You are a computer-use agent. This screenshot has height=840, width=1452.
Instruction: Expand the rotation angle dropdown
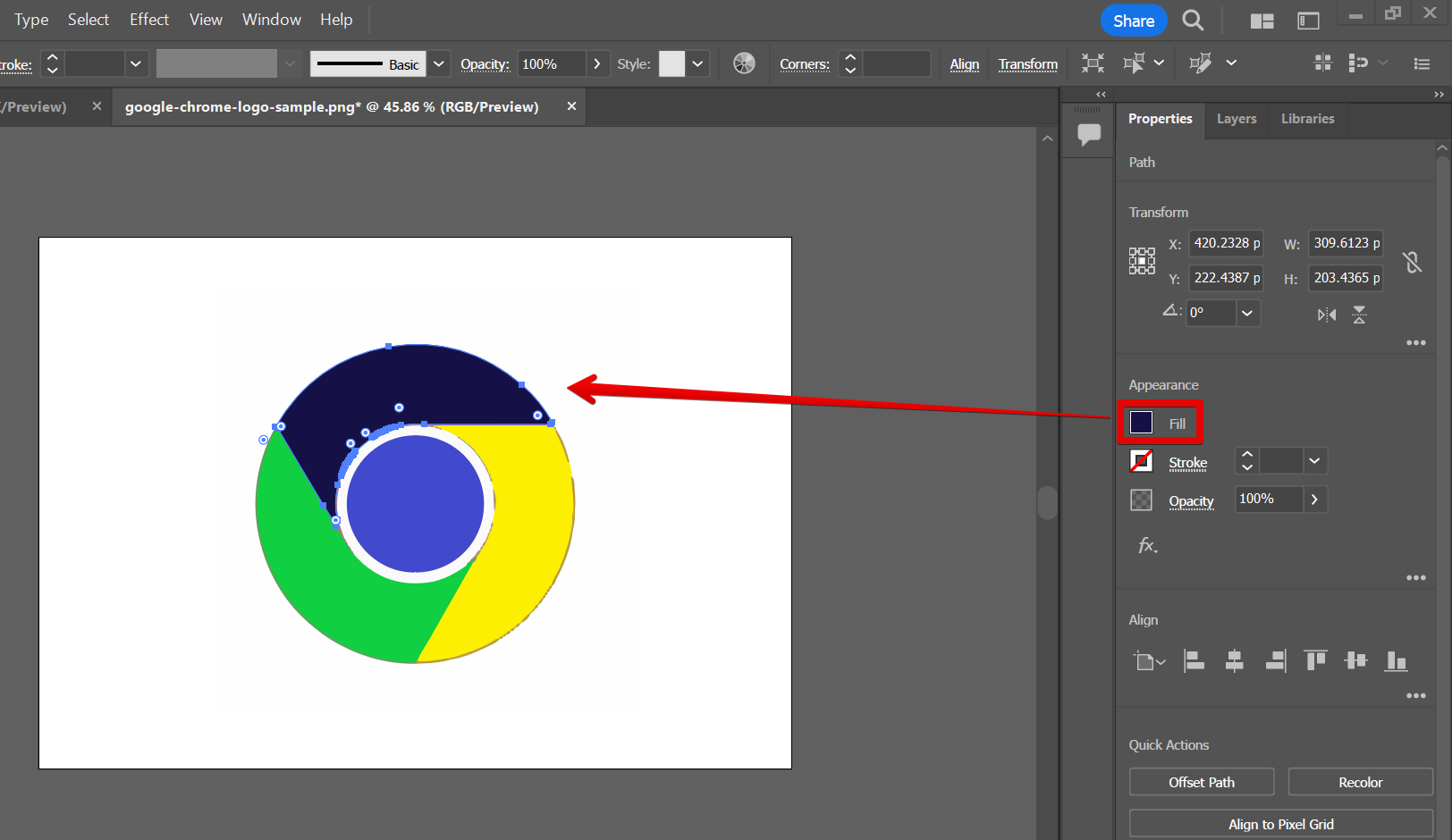click(x=1247, y=313)
